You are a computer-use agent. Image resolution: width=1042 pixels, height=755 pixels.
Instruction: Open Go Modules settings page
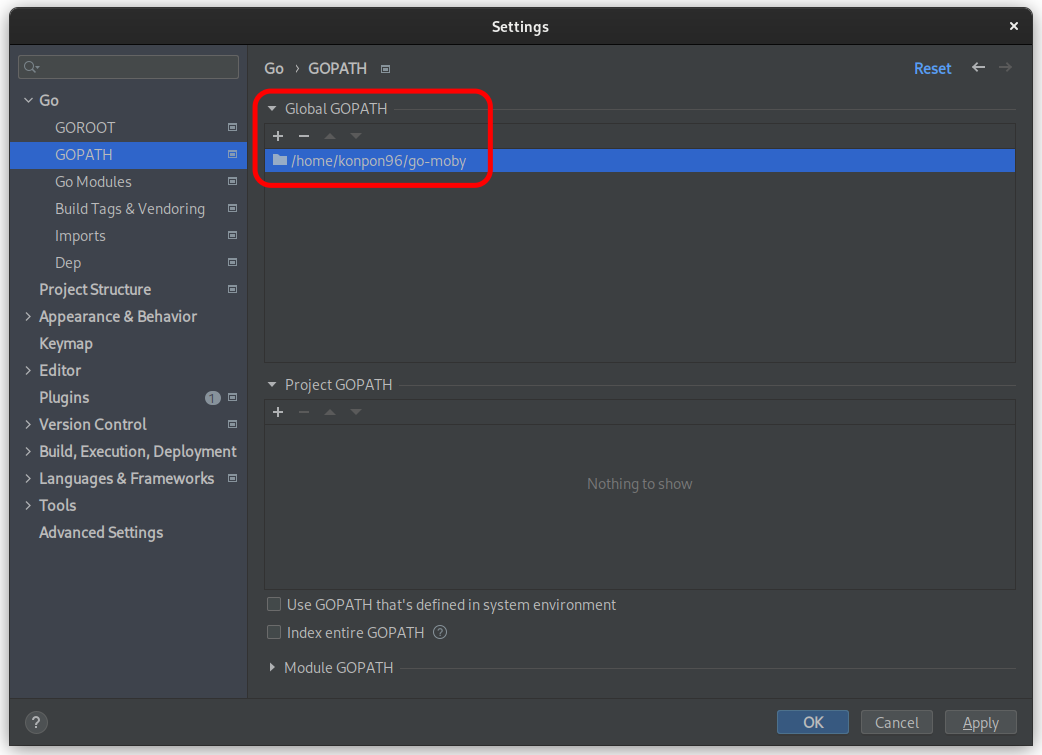pos(93,181)
